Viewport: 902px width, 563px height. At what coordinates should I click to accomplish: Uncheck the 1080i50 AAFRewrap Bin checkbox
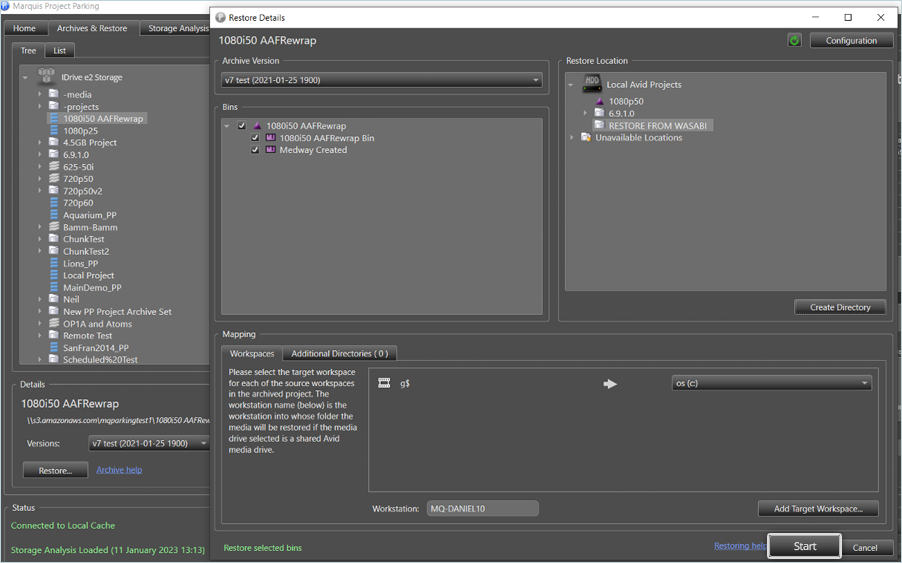click(255, 138)
